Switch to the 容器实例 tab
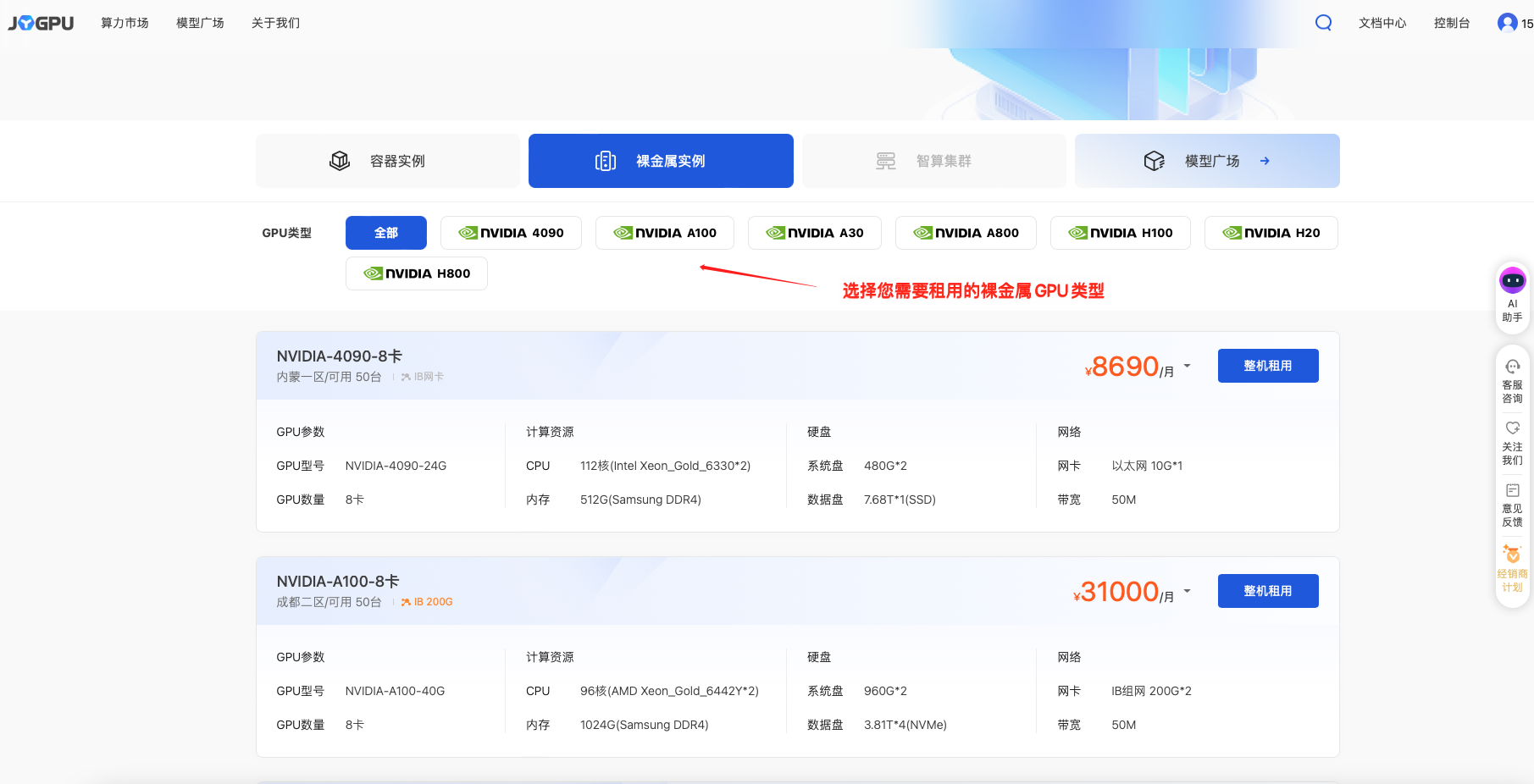 click(x=388, y=161)
